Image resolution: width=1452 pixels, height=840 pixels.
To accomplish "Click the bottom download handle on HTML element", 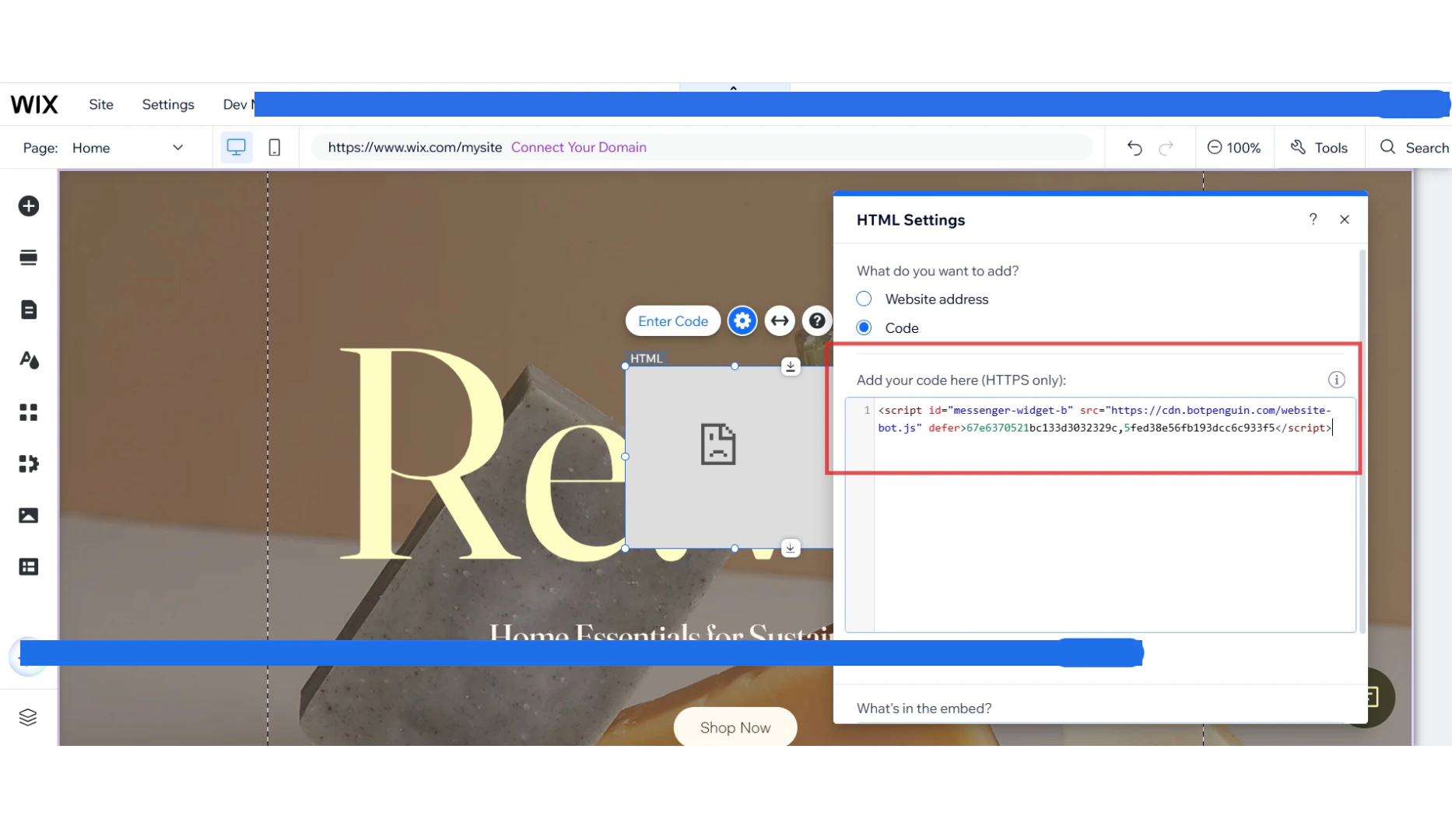I will [x=791, y=548].
